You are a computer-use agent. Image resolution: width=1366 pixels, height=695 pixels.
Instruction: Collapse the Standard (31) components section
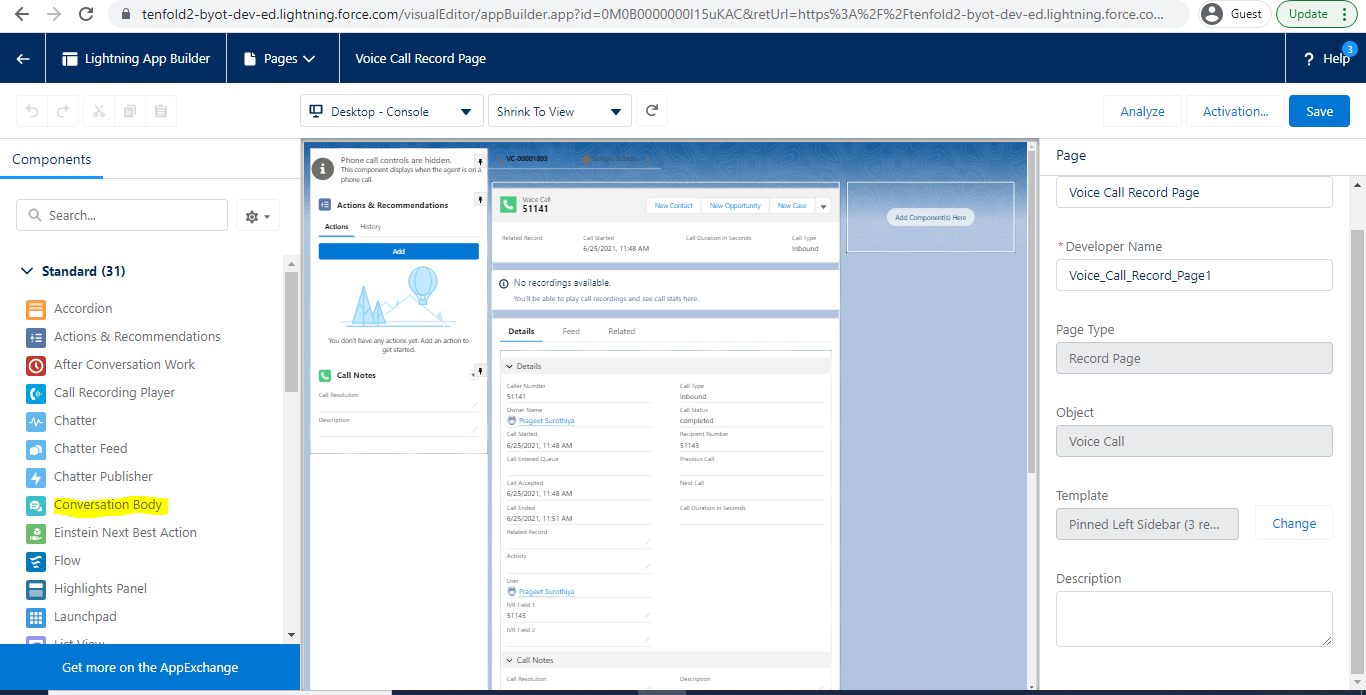point(26,272)
